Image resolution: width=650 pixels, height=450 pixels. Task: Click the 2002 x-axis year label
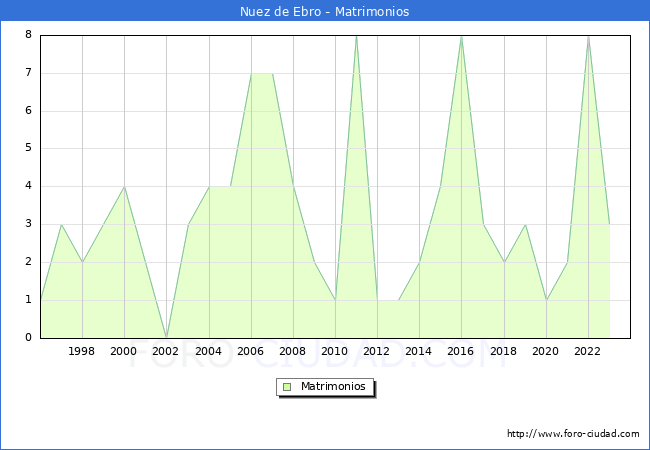tap(166, 352)
